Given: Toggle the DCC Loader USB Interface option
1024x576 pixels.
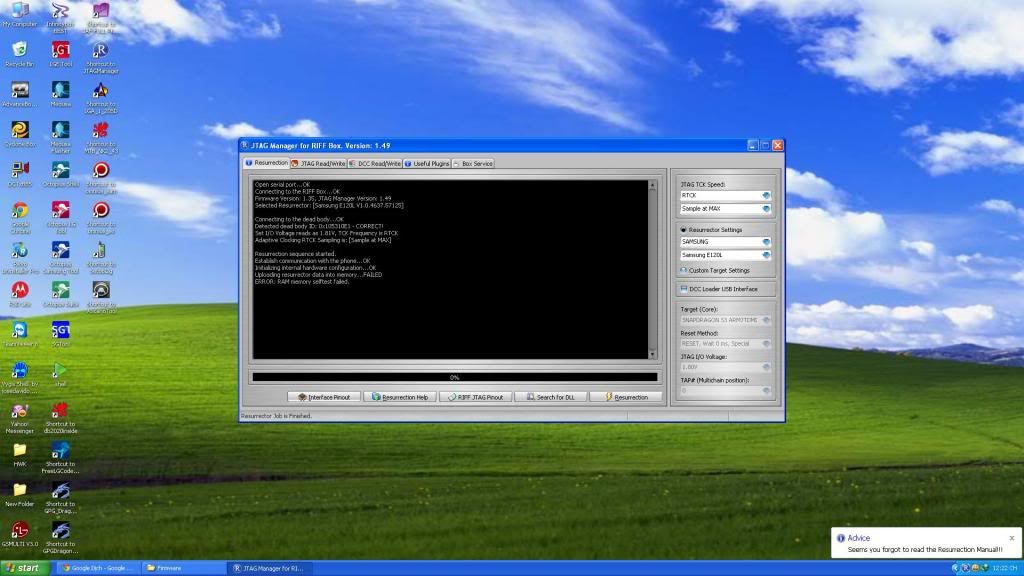Looking at the screenshot, I should (684, 289).
